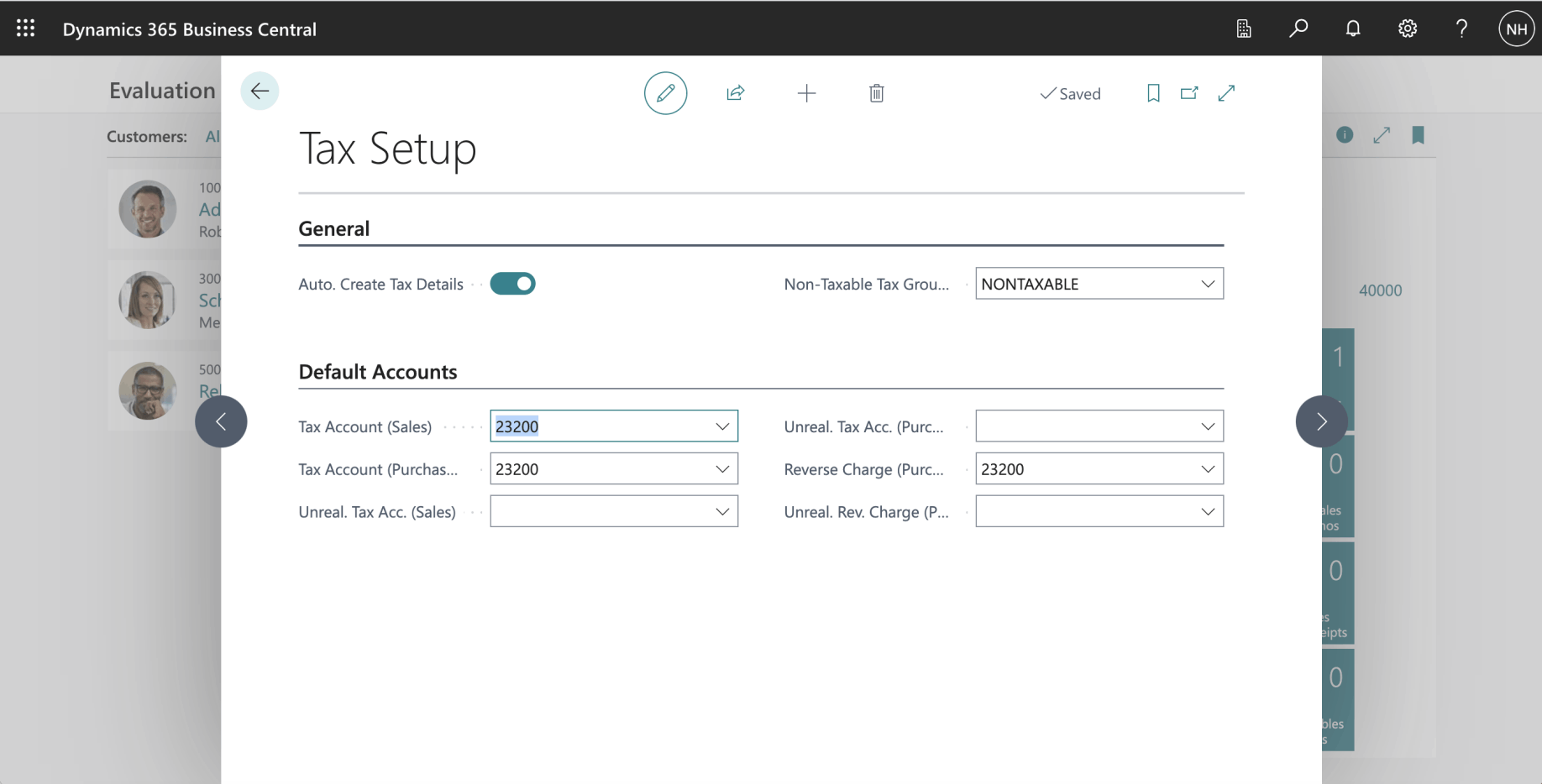Open the search magnifier in header
This screenshot has height=784, width=1542.
point(1298,29)
